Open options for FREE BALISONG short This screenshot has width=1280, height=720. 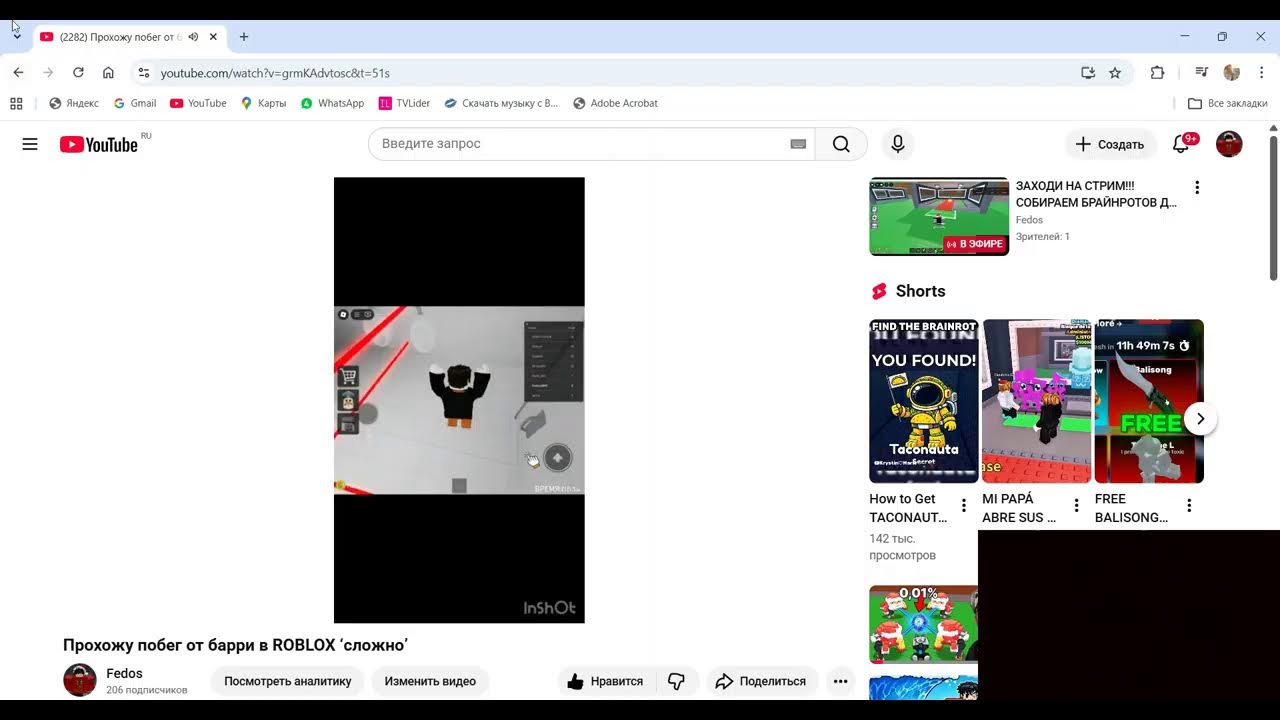point(1189,505)
